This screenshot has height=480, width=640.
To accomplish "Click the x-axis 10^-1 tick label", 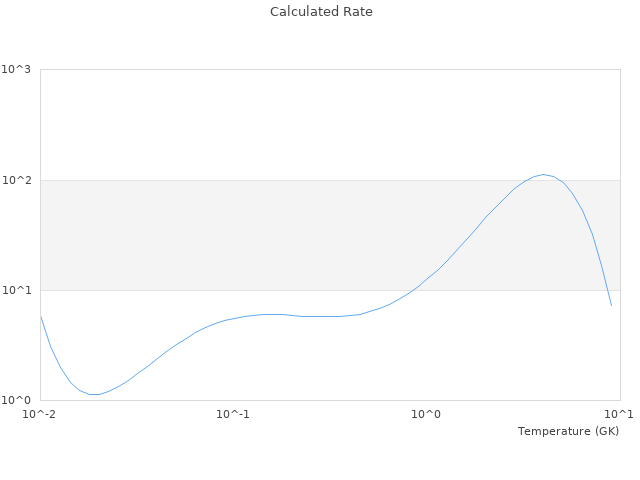I will point(233,414).
